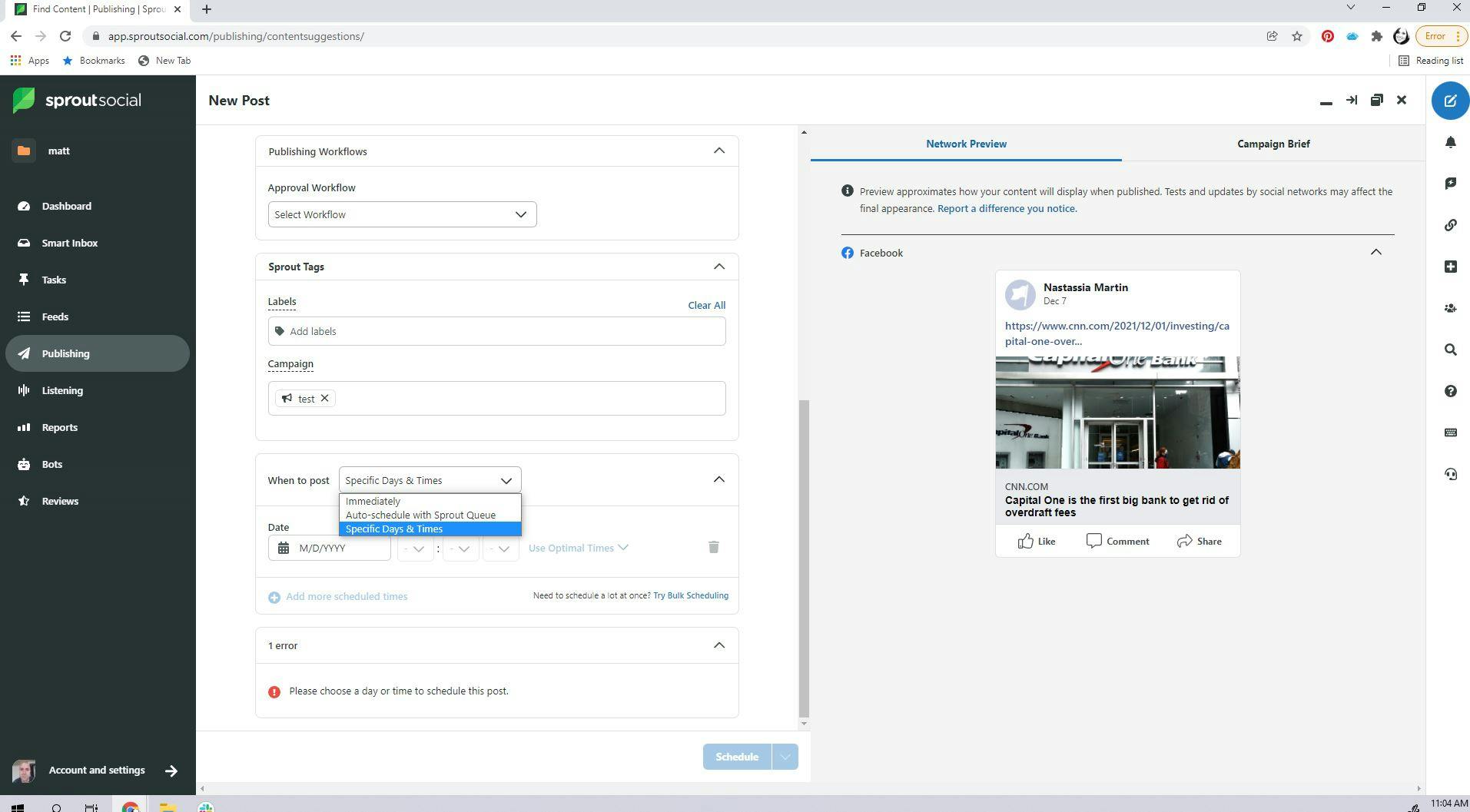The image size is (1470, 812).
Task: Pop out the New Post composer window
Action: (1376, 101)
